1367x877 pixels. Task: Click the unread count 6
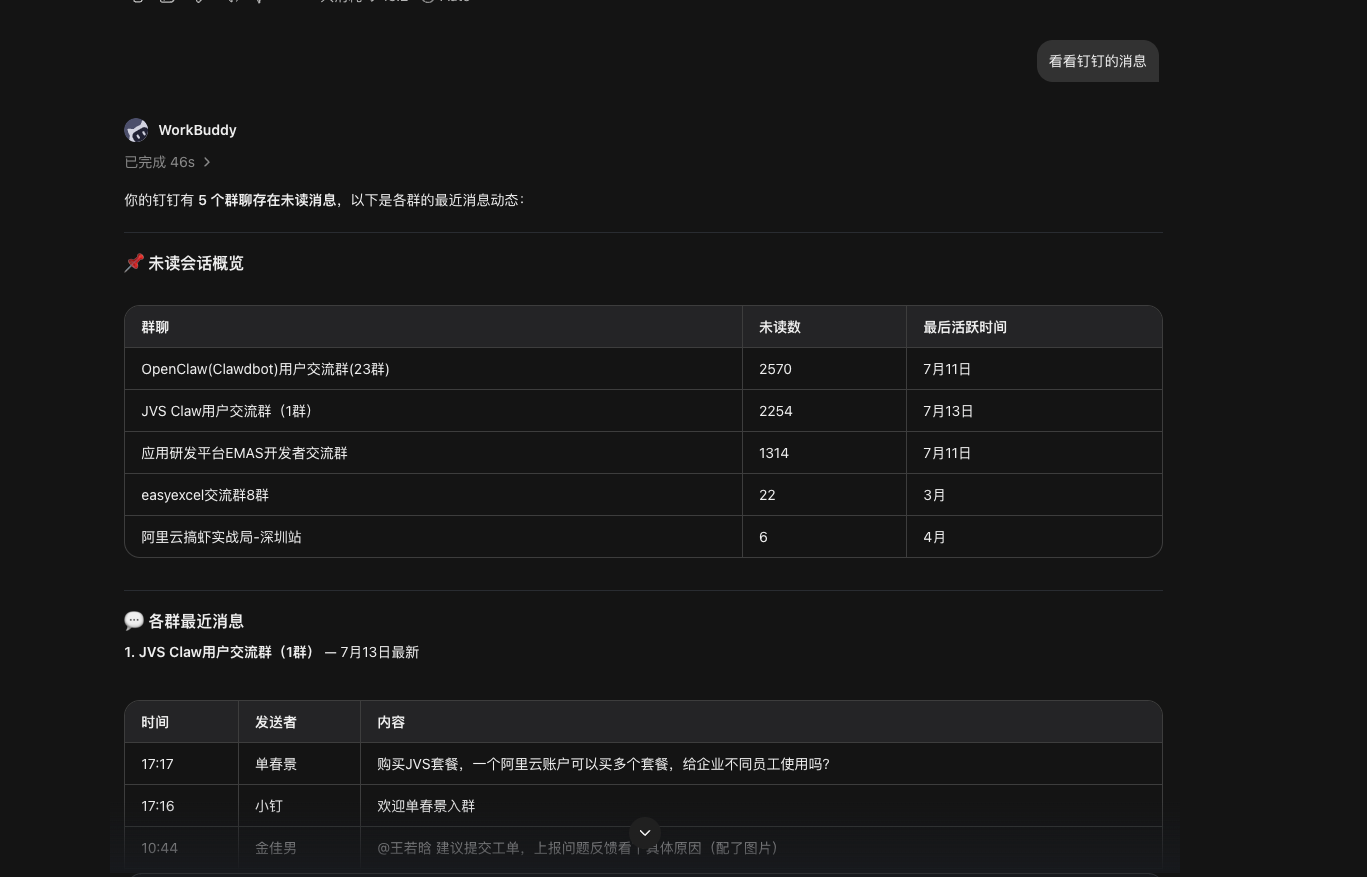(x=763, y=537)
